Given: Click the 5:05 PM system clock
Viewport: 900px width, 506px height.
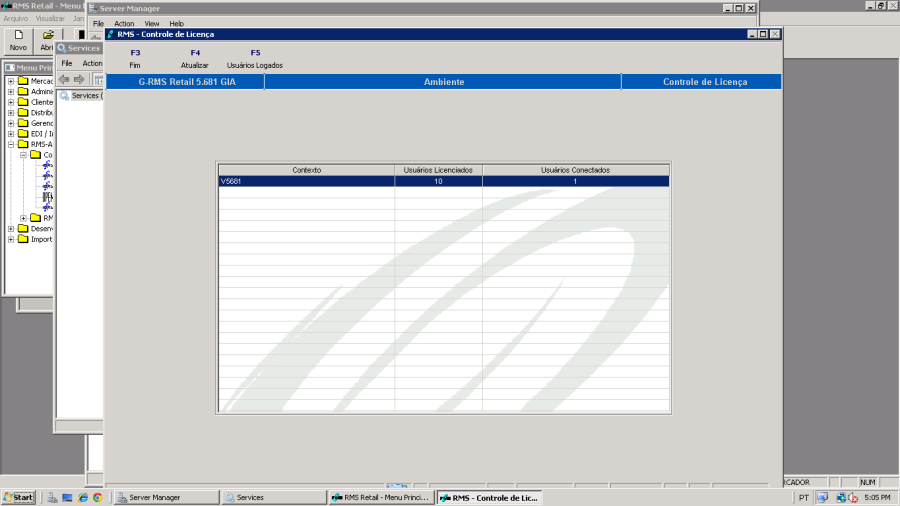Looking at the screenshot, I should [x=877, y=497].
